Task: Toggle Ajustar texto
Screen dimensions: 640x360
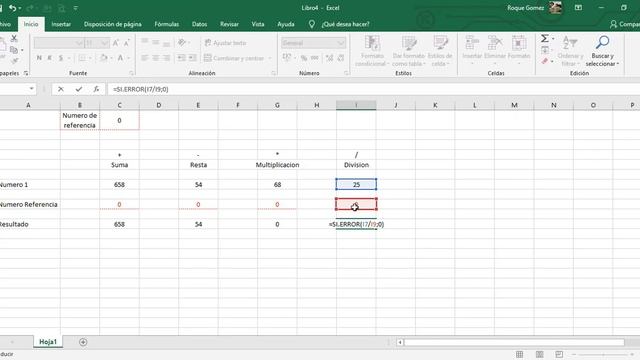Action: 225,43
